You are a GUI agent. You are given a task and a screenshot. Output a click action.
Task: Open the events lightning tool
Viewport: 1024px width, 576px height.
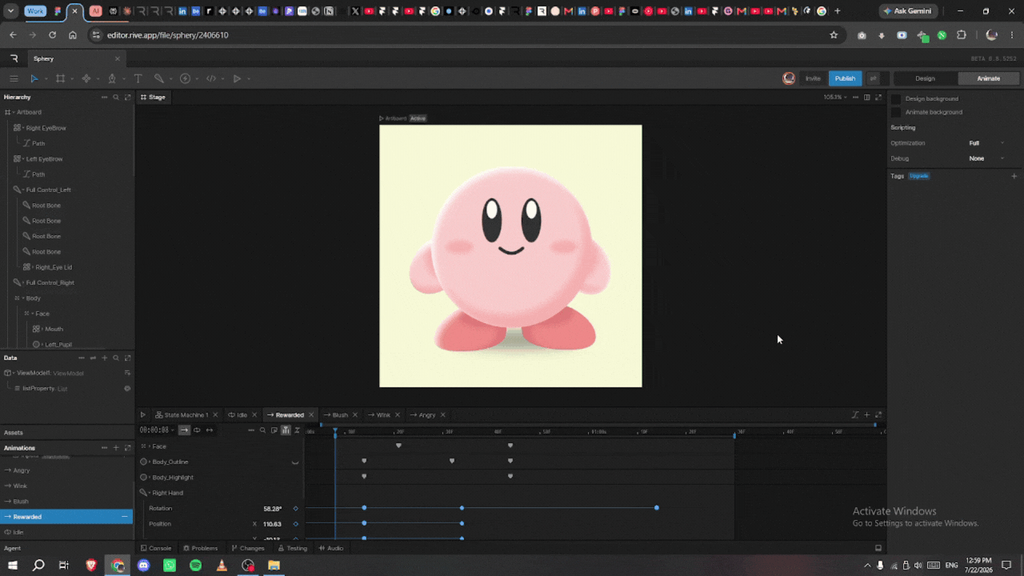185,78
